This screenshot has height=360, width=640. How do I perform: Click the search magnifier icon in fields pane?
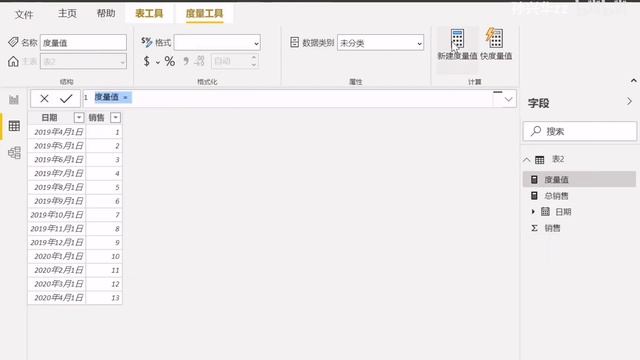tap(536, 131)
